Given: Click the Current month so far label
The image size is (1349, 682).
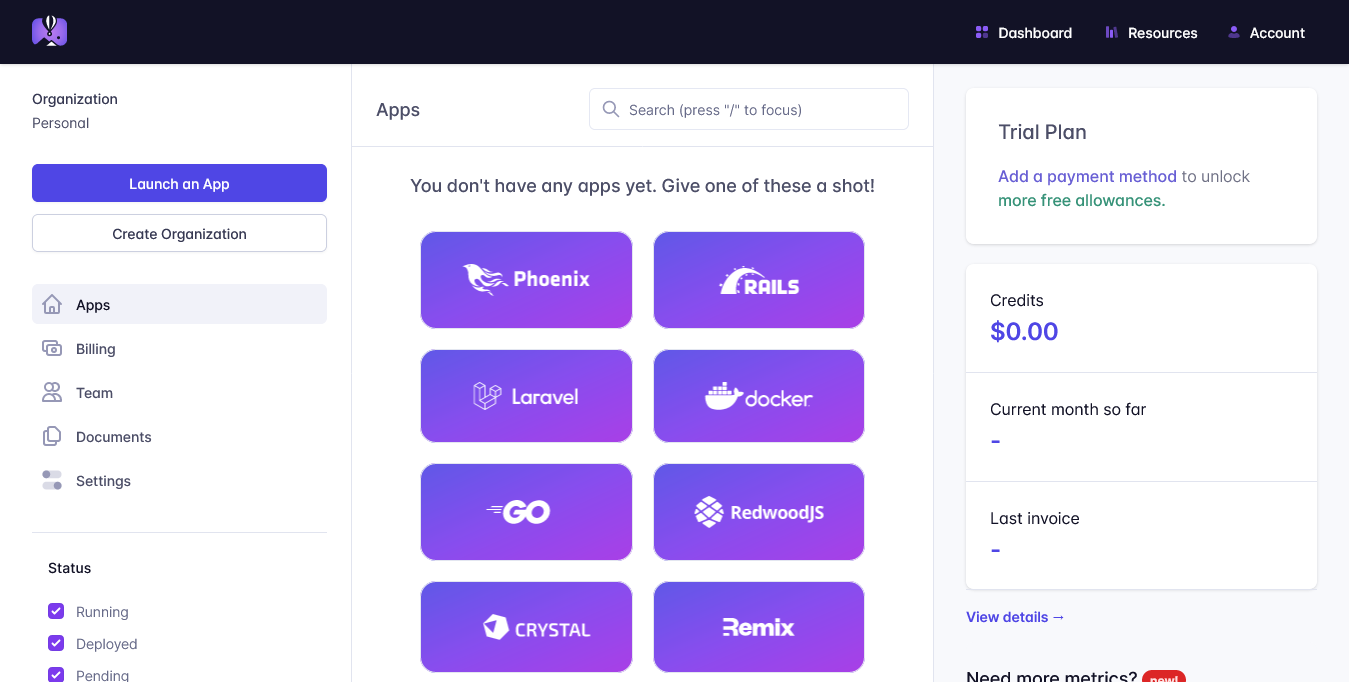Looking at the screenshot, I should [x=1068, y=409].
